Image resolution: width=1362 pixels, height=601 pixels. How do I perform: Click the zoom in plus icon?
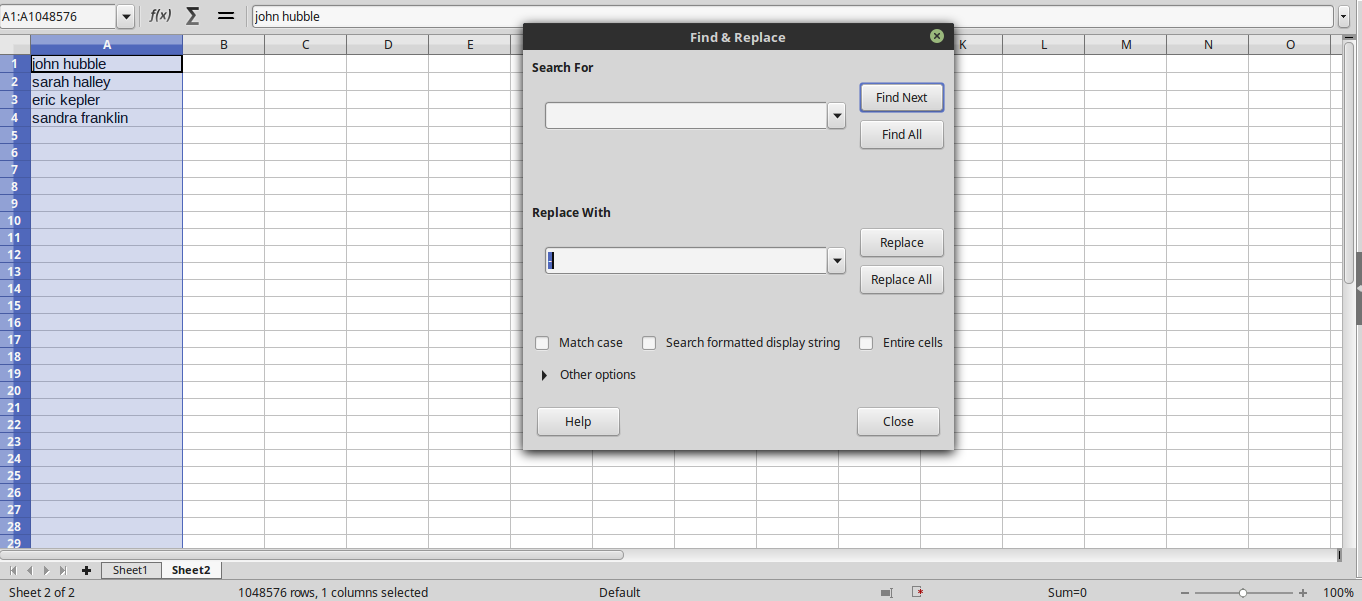coord(1303,592)
